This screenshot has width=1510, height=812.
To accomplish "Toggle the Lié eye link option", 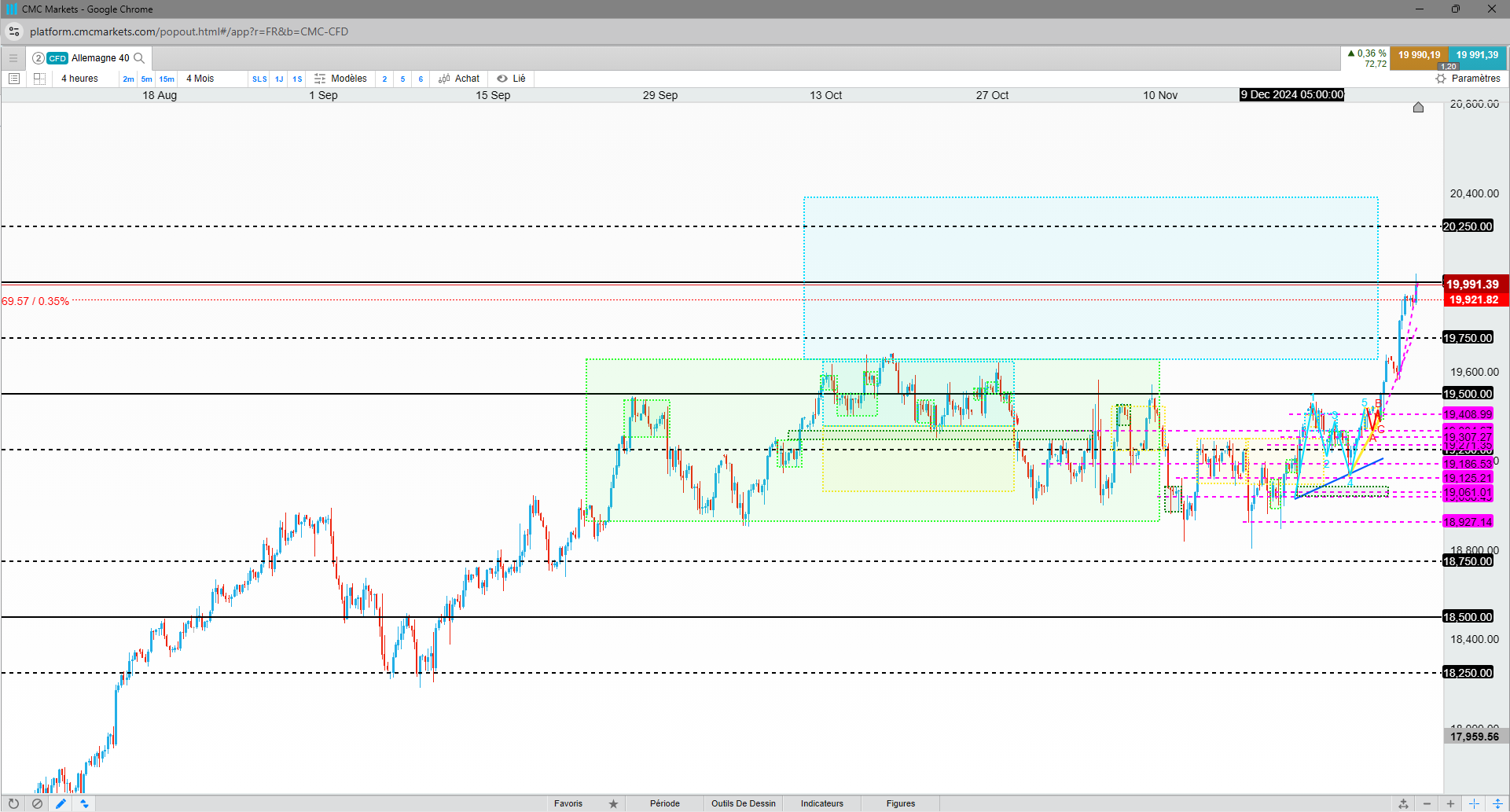I will pyautogui.click(x=511, y=79).
